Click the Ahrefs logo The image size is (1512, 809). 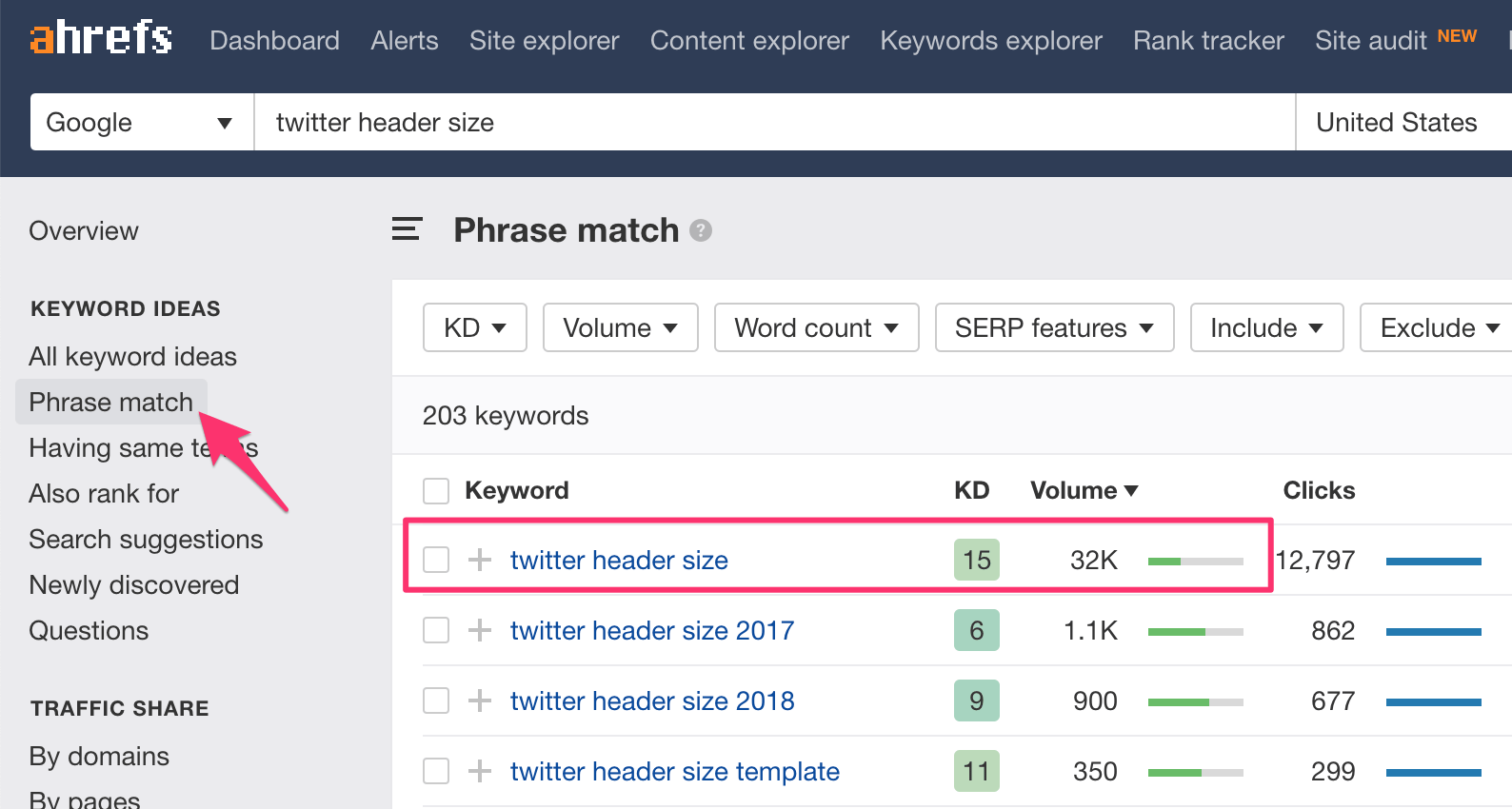pos(101,38)
